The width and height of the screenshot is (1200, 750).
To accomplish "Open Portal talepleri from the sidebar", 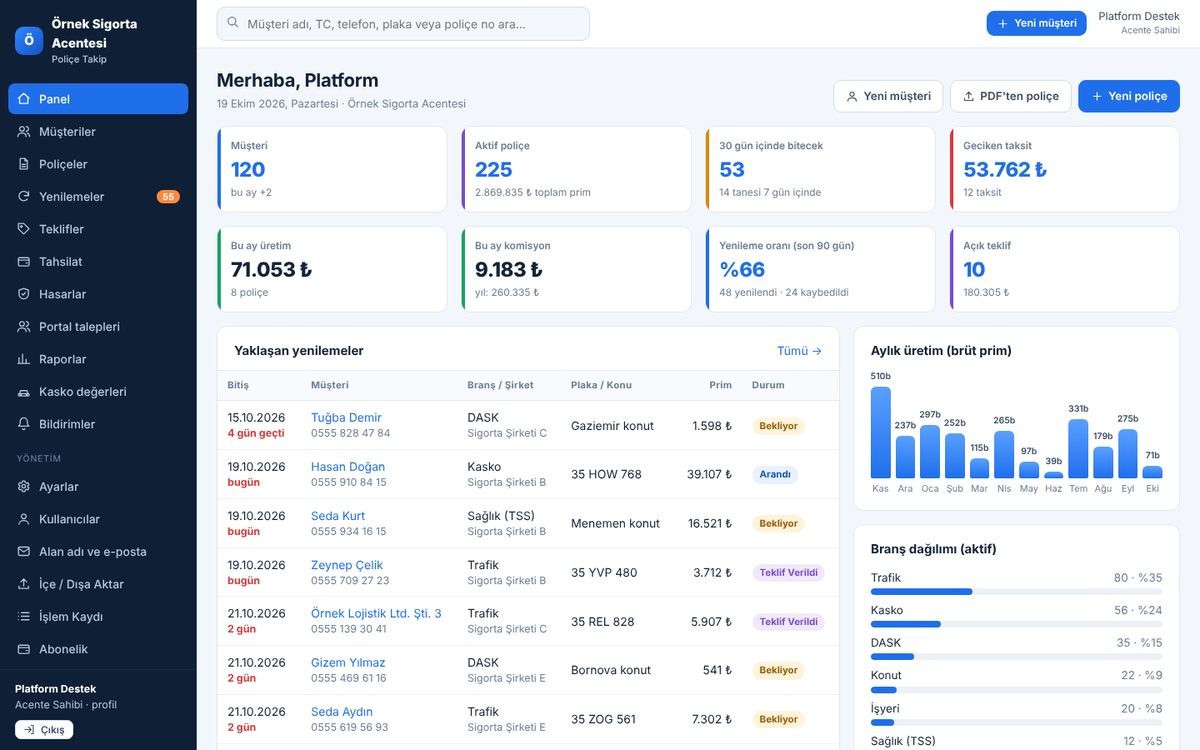I will [x=98, y=327].
